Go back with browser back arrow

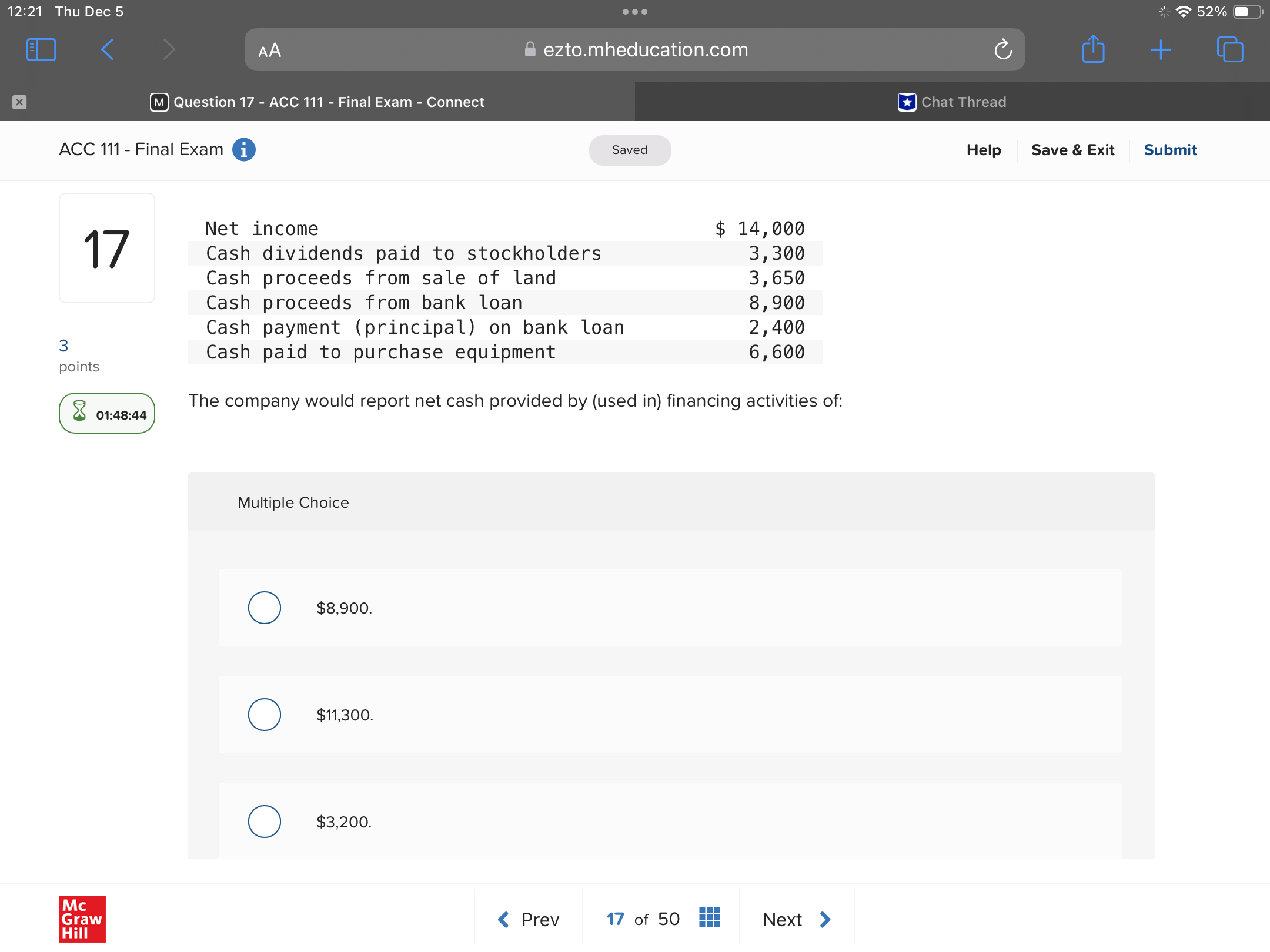(x=107, y=50)
